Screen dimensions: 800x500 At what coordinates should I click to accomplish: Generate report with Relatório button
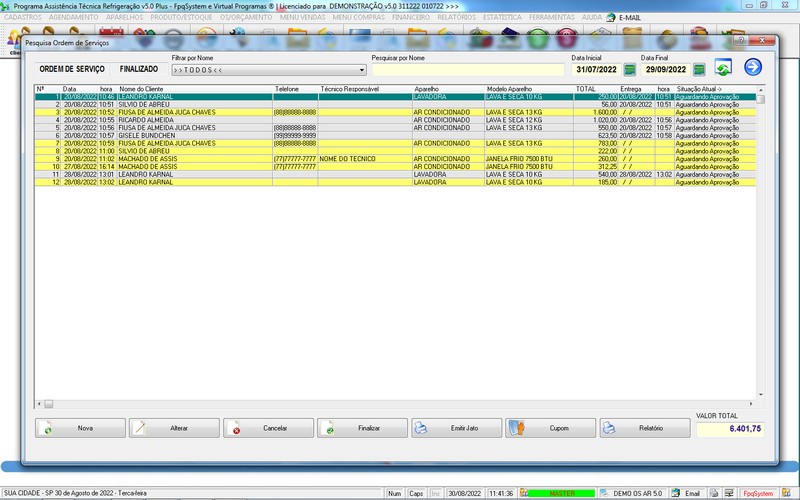click(645, 428)
